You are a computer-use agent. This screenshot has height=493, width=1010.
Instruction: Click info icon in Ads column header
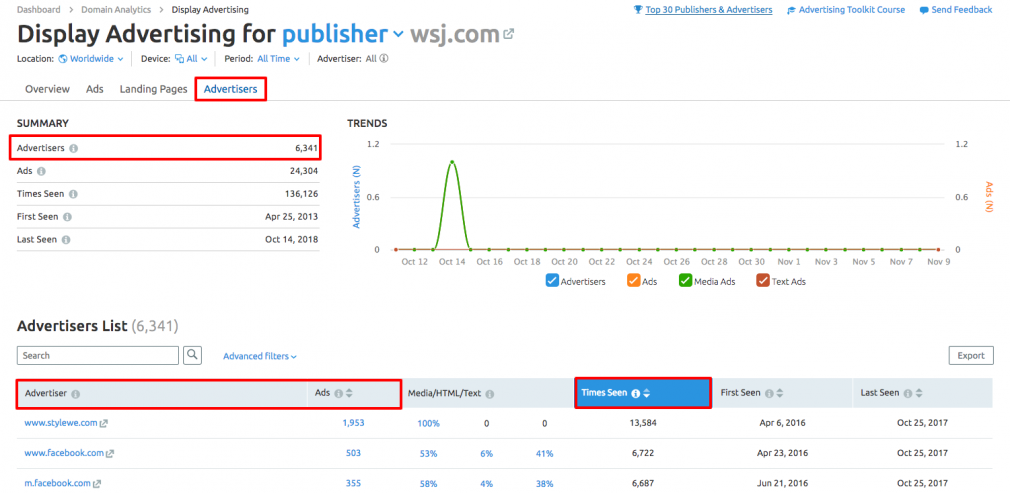(x=338, y=393)
